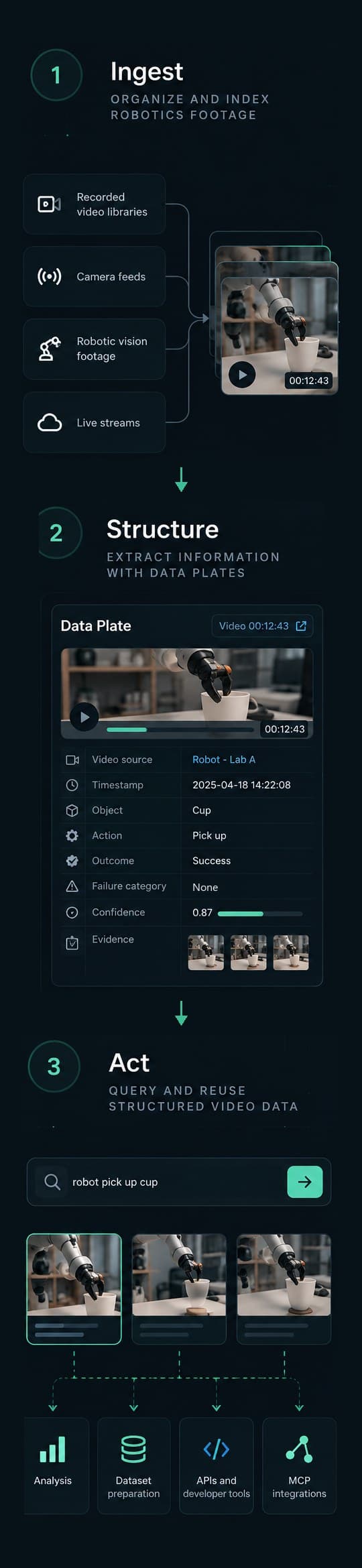Click the 'Act' heading
362x1568 pixels.
point(129,1063)
